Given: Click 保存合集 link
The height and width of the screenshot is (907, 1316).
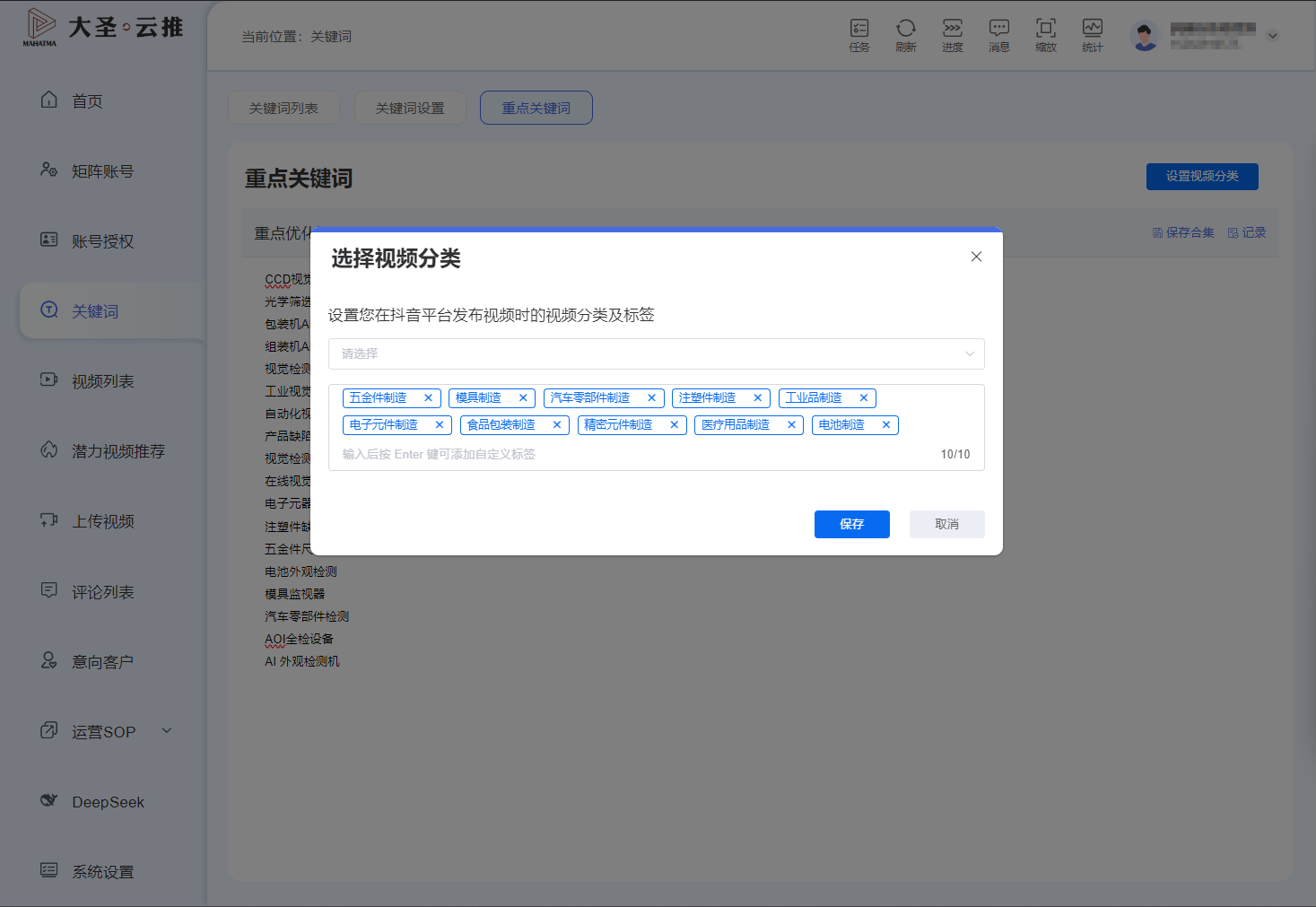Looking at the screenshot, I should coord(1183,232).
